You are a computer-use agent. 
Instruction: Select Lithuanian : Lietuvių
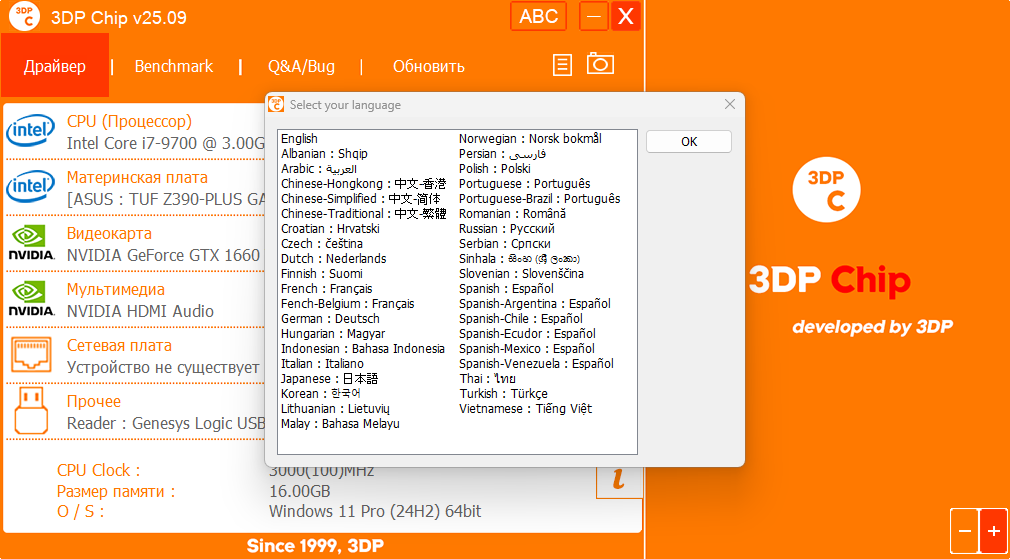click(x=336, y=408)
